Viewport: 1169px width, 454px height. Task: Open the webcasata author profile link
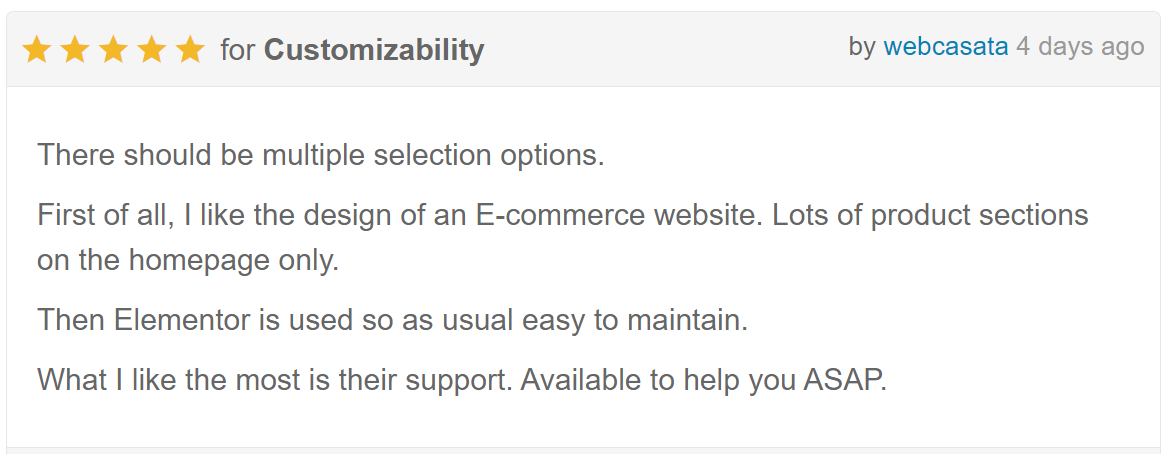pyautogui.click(x=945, y=47)
